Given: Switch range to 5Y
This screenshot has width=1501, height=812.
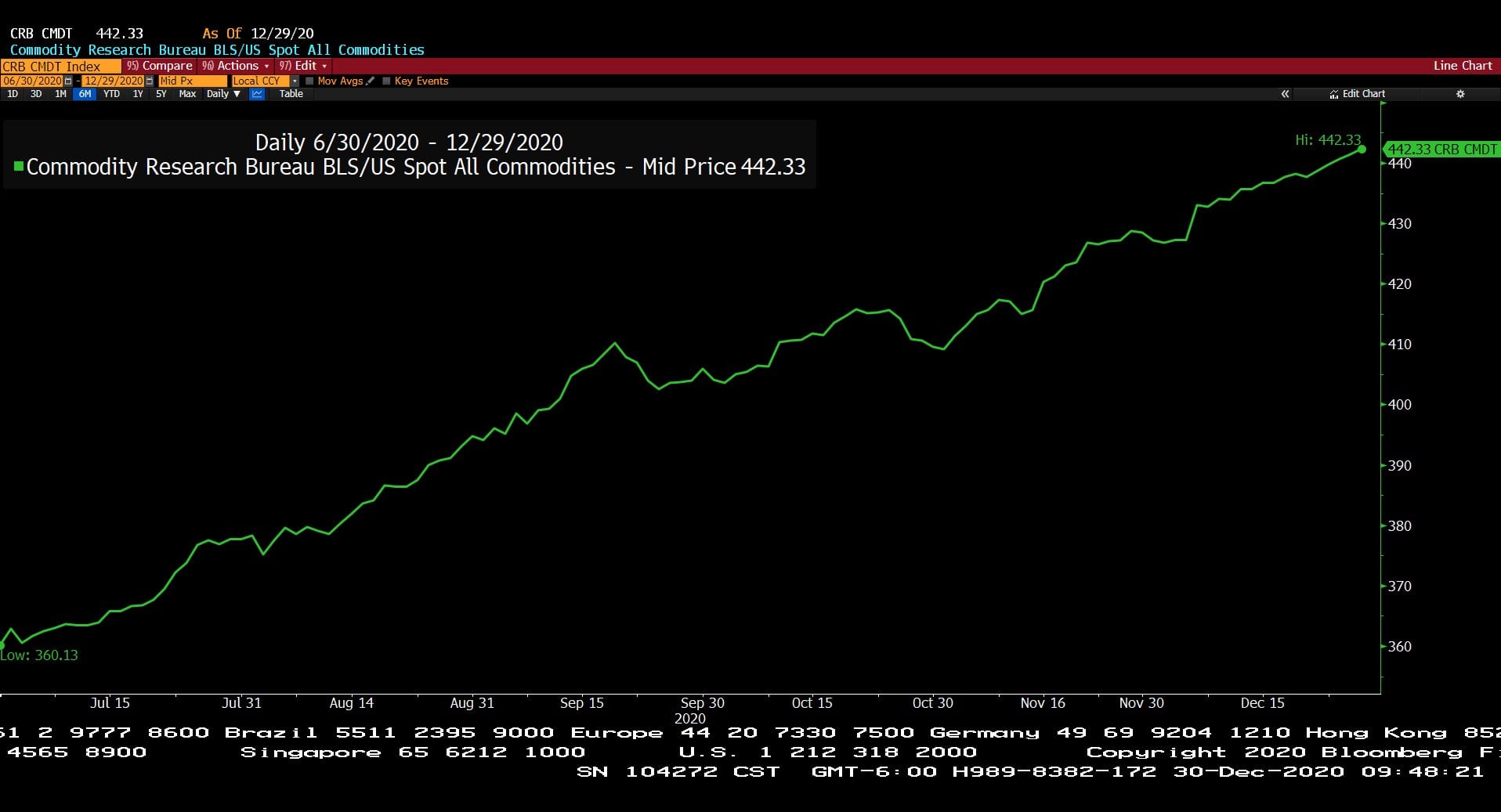Looking at the screenshot, I should tap(161, 94).
